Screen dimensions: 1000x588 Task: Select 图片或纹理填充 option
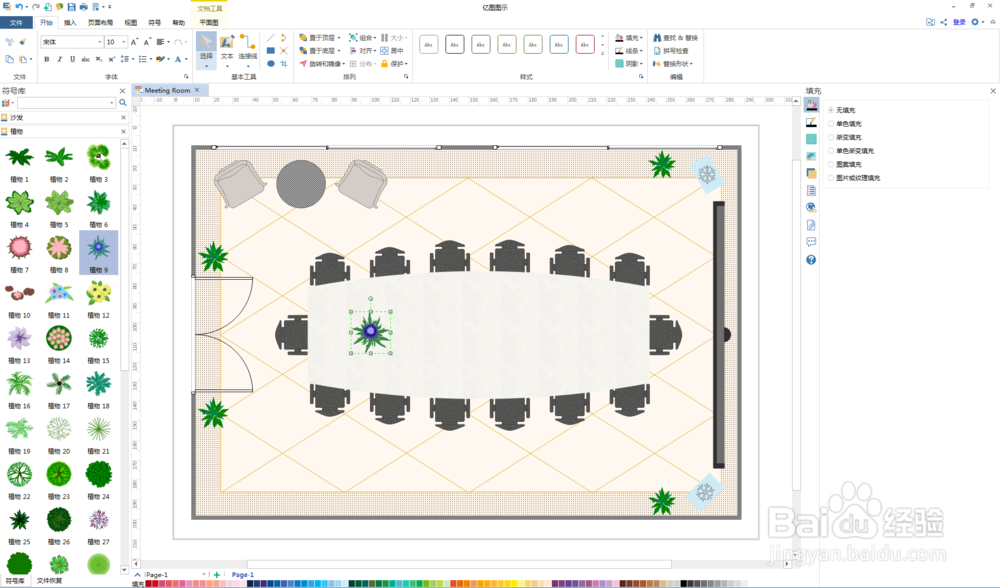click(x=857, y=178)
